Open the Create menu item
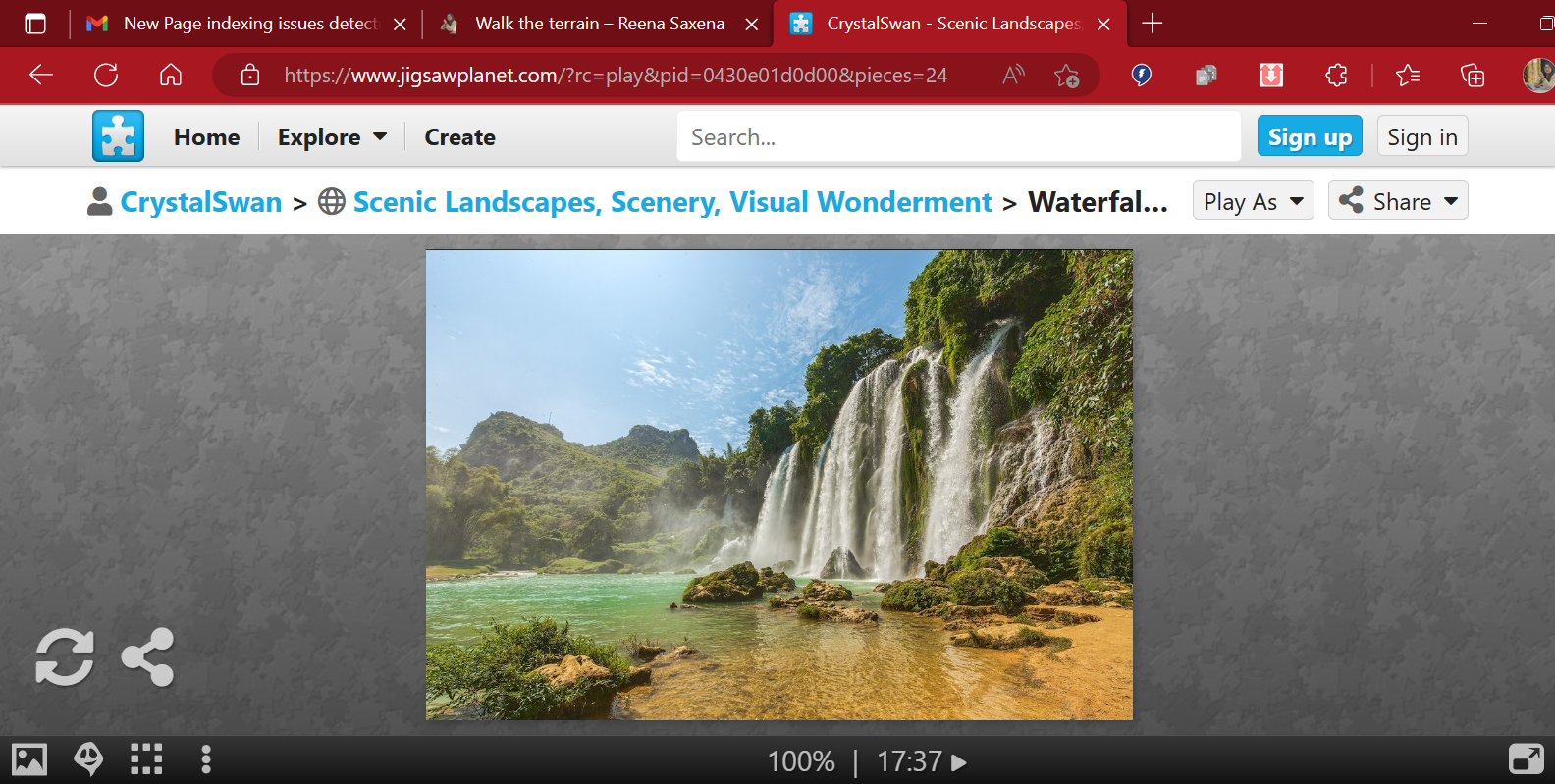 (x=459, y=137)
